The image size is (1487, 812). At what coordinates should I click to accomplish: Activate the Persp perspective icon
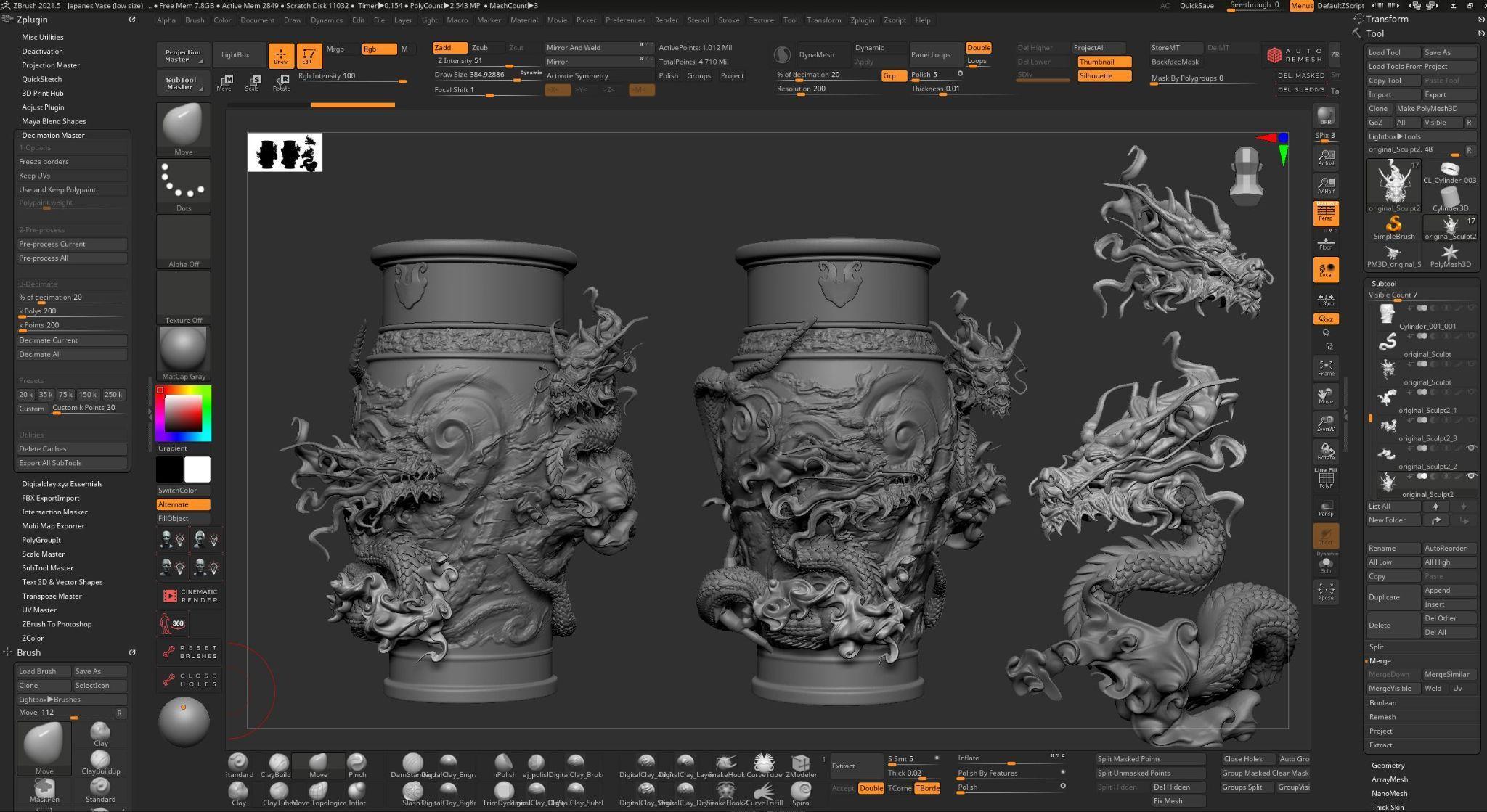coord(1326,213)
